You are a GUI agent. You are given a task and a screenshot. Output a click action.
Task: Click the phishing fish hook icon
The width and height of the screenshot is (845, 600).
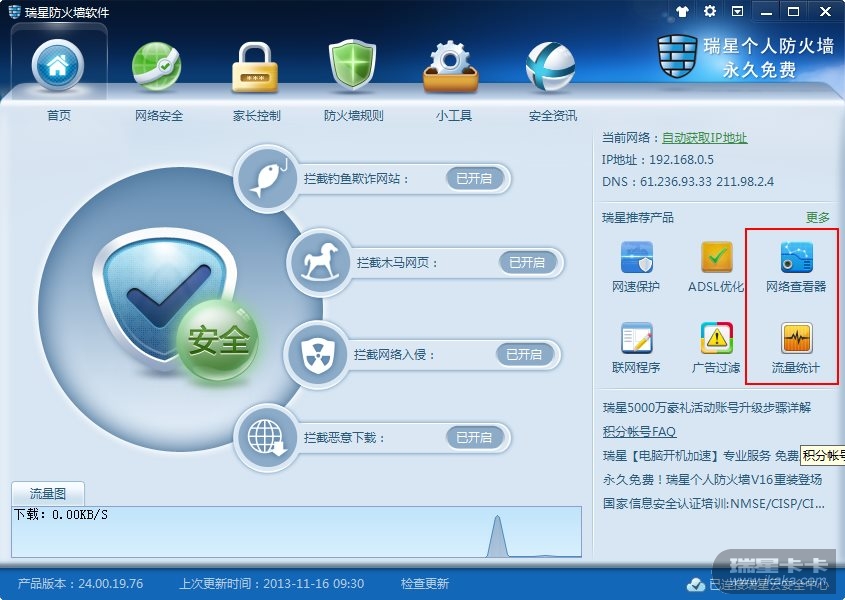(x=266, y=178)
